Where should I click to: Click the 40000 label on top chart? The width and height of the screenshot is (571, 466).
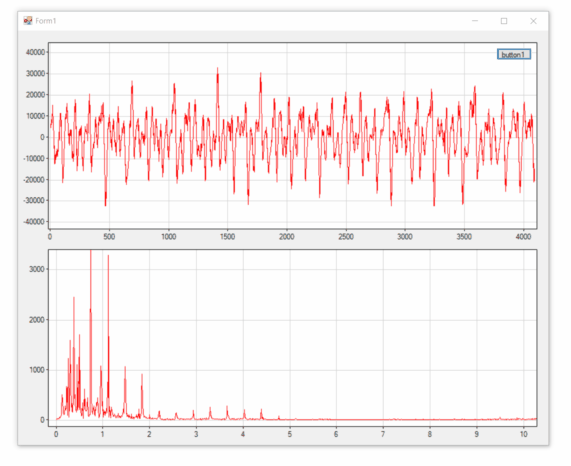36,52
